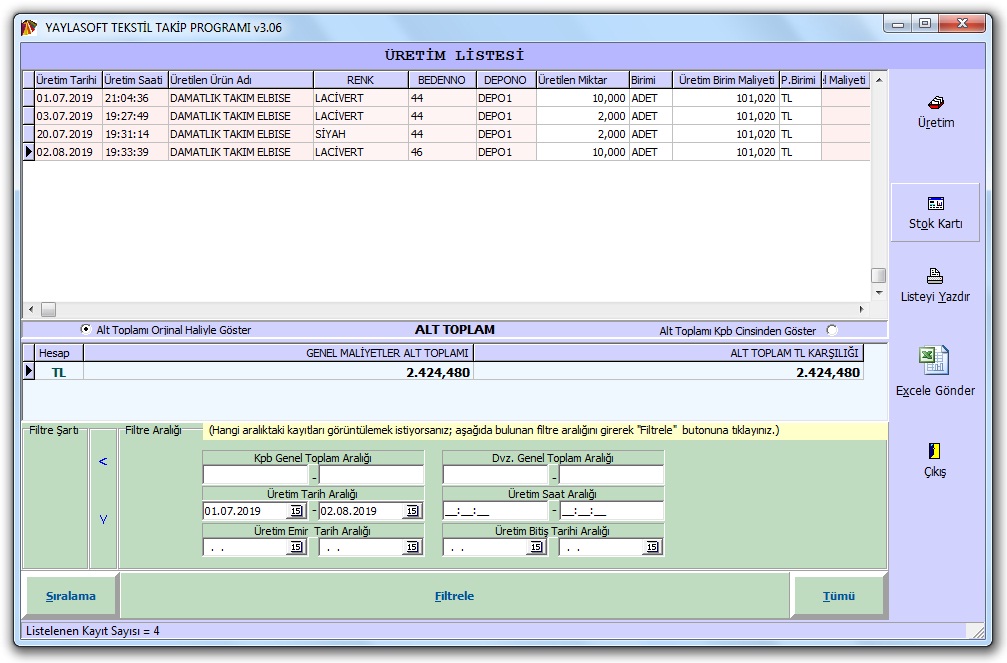Image resolution: width=1007 pixels, height=663 pixels.
Task: Click the Üretim Saati column header
Action: (134, 80)
